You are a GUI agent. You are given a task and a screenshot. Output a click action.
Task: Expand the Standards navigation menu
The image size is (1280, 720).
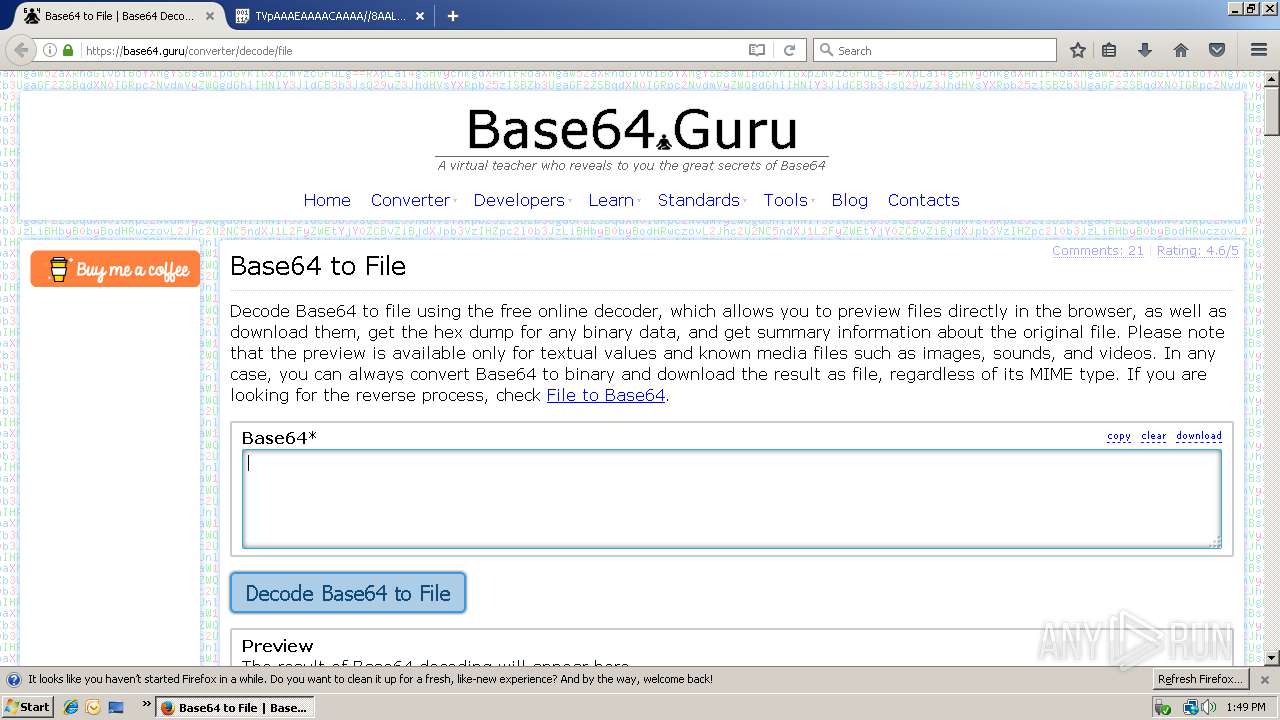click(699, 200)
